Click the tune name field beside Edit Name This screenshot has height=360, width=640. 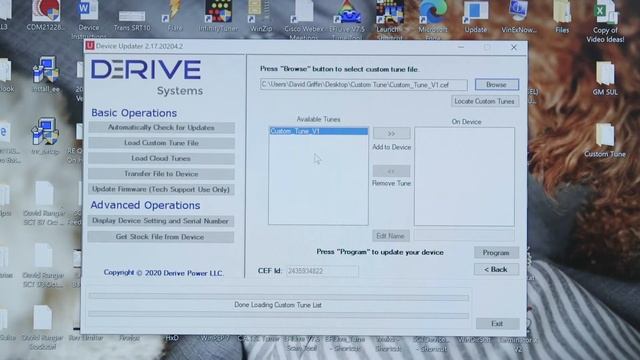[464, 236]
